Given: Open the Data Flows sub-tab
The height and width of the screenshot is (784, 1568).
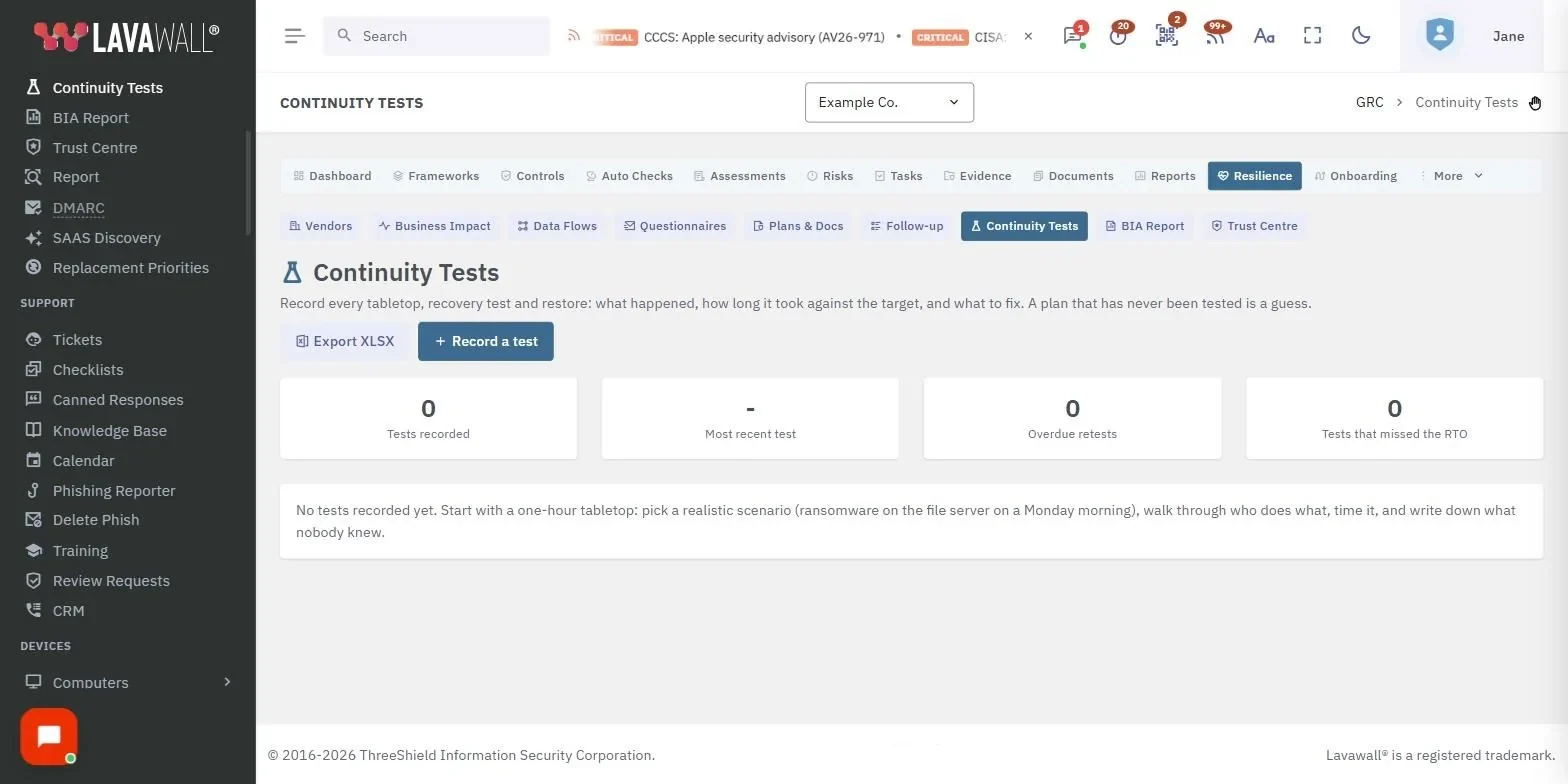Looking at the screenshot, I should 557,226.
